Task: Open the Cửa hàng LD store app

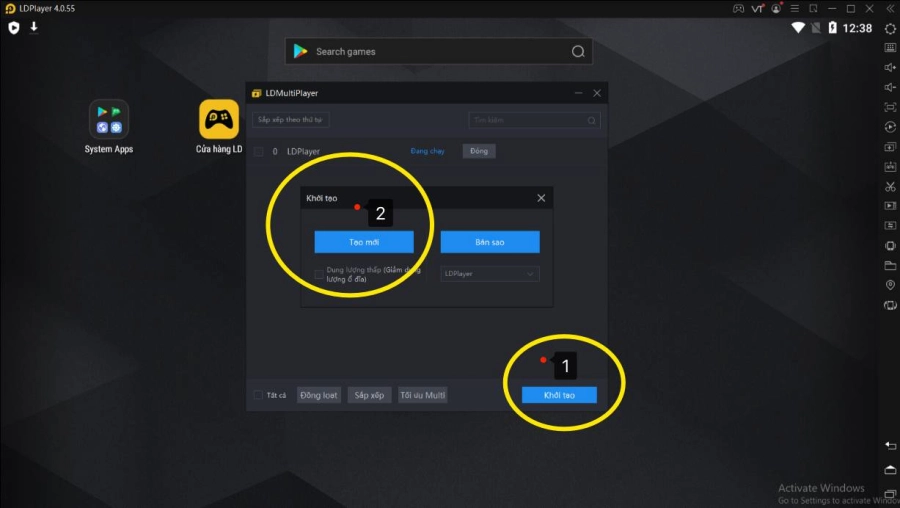Action: coord(219,127)
